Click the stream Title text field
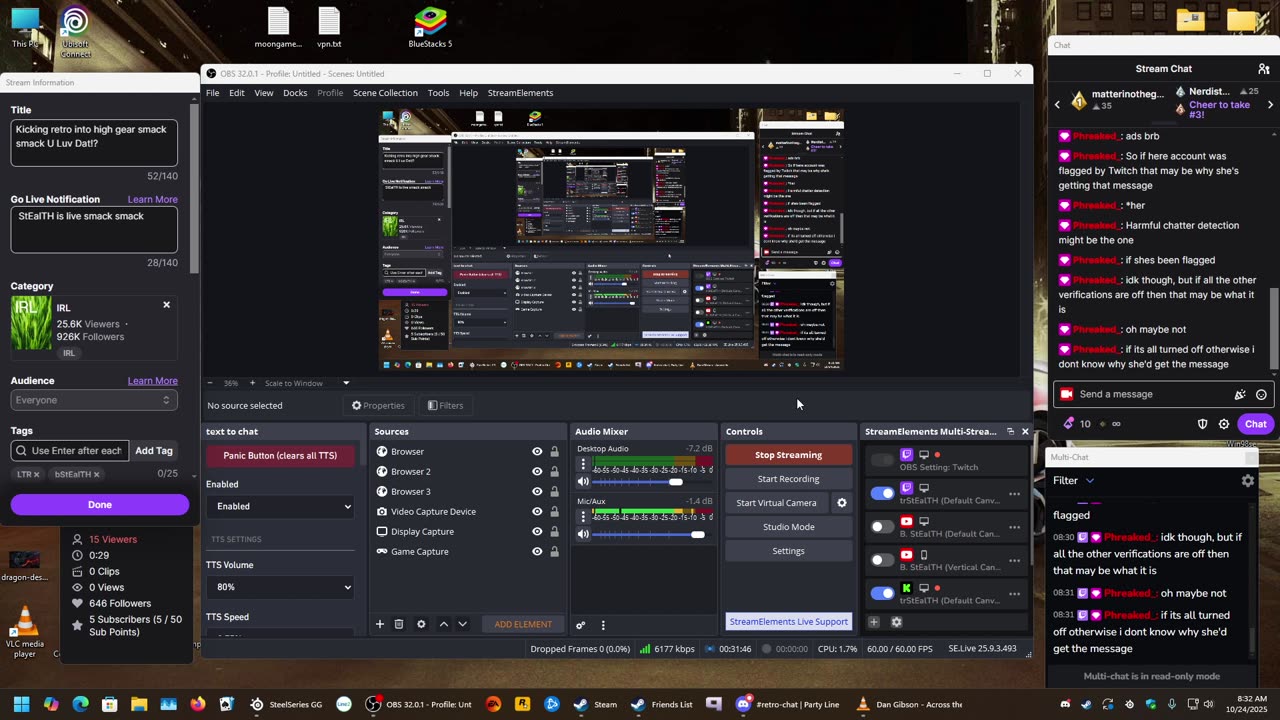The width and height of the screenshot is (1280, 720). coord(94,143)
